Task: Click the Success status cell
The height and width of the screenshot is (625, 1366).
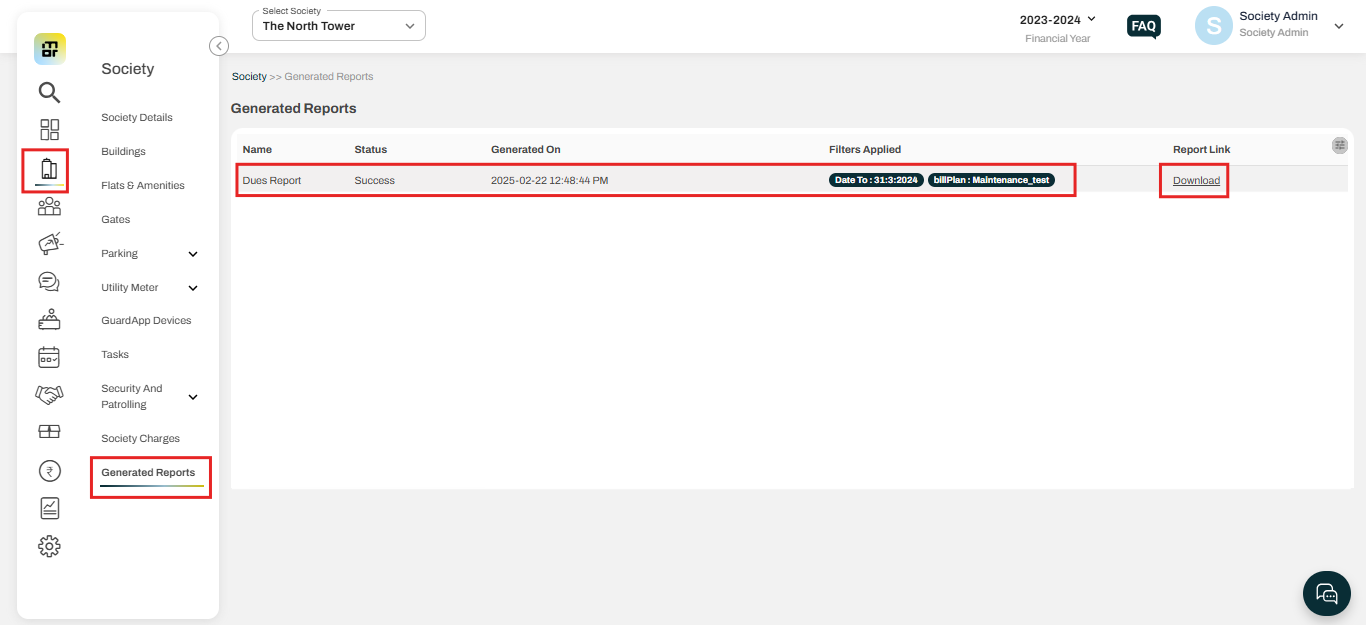Action: [x=375, y=180]
